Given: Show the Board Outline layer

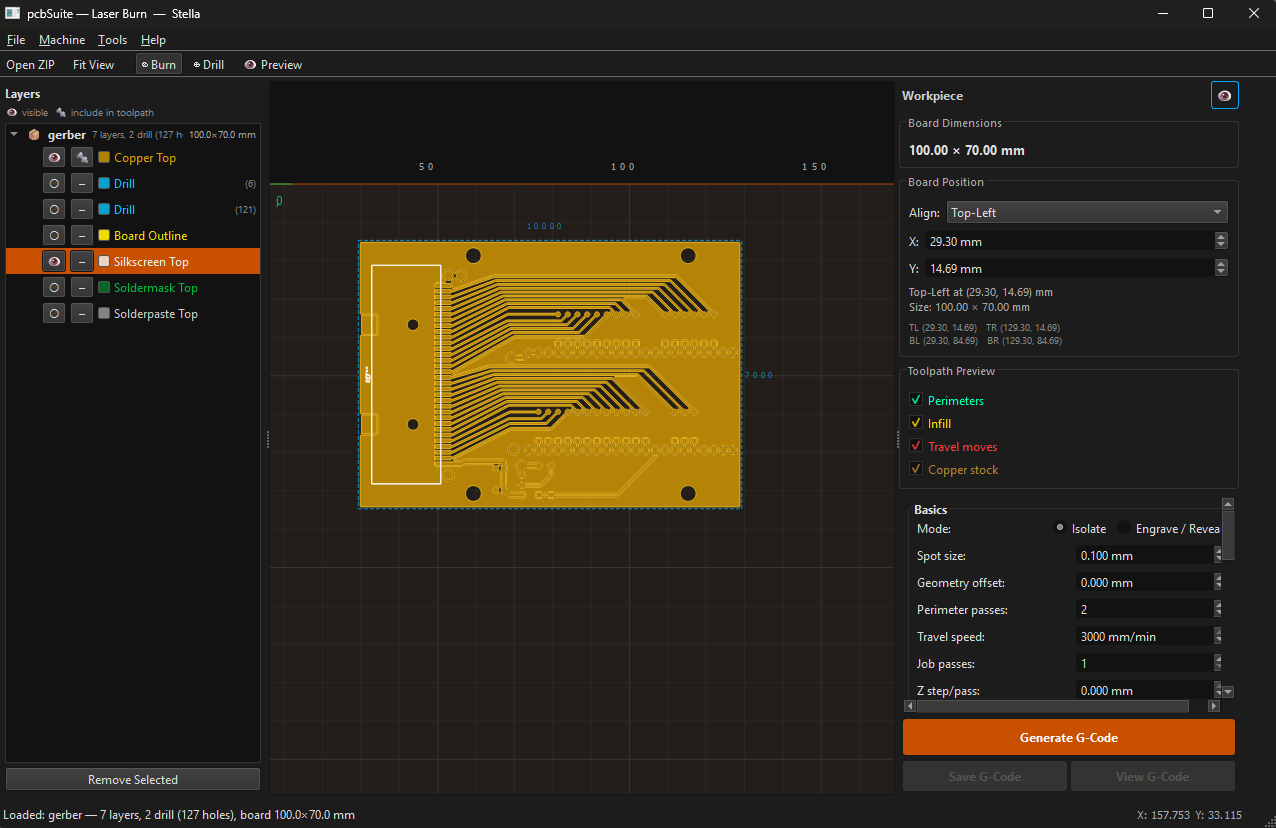Looking at the screenshot, I should coord(54,236).
